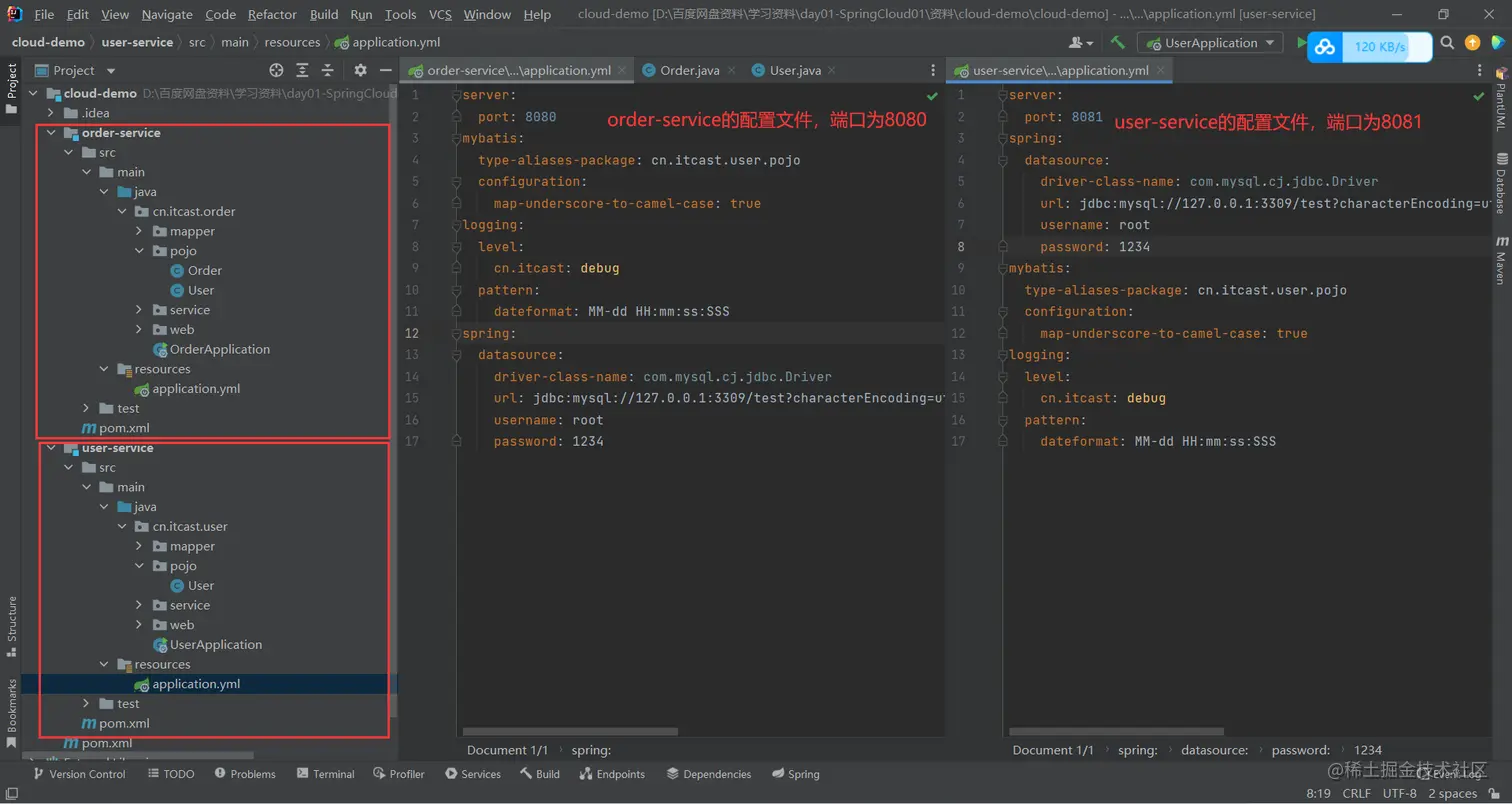Open the Endpoints tool window
Viewport: 1512px width, 804px height.
(x=612, y=774)
